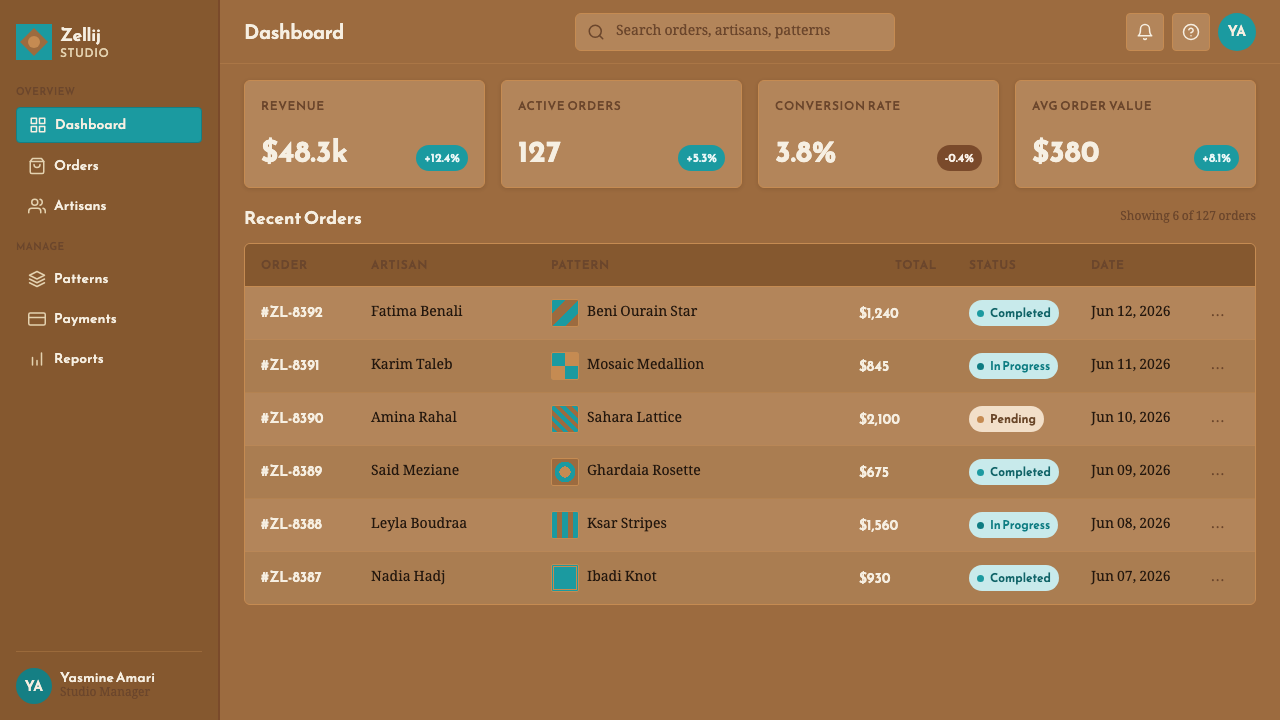Click In Progress status of order #ZL-8391
Viewport: 1280px width, 720px height.
click(1013, 366)
